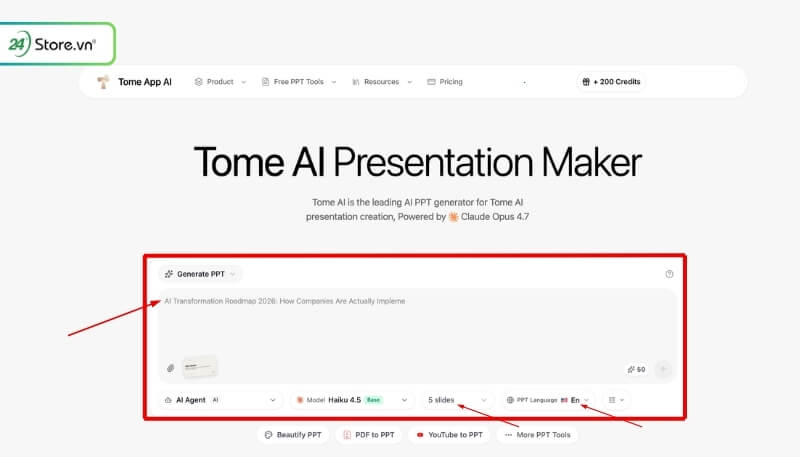800x457 pixels.
Task: Click the Resources icon in navbar
Action: pyautogui.click(x=356, y=82)
